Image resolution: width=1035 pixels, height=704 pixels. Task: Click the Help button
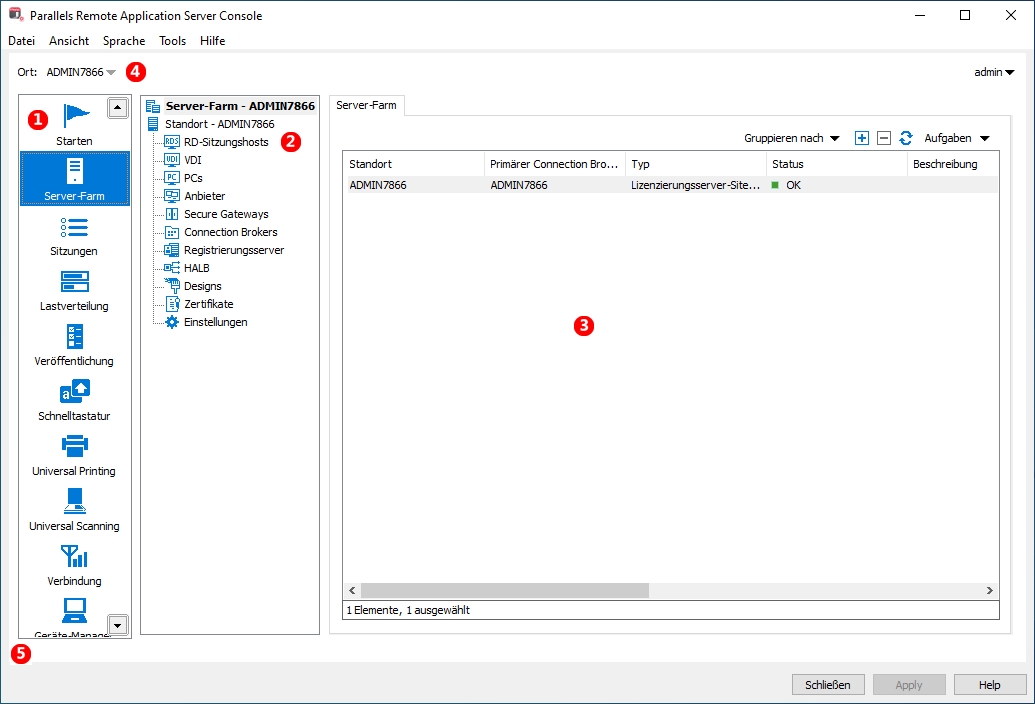coord(989,685)
